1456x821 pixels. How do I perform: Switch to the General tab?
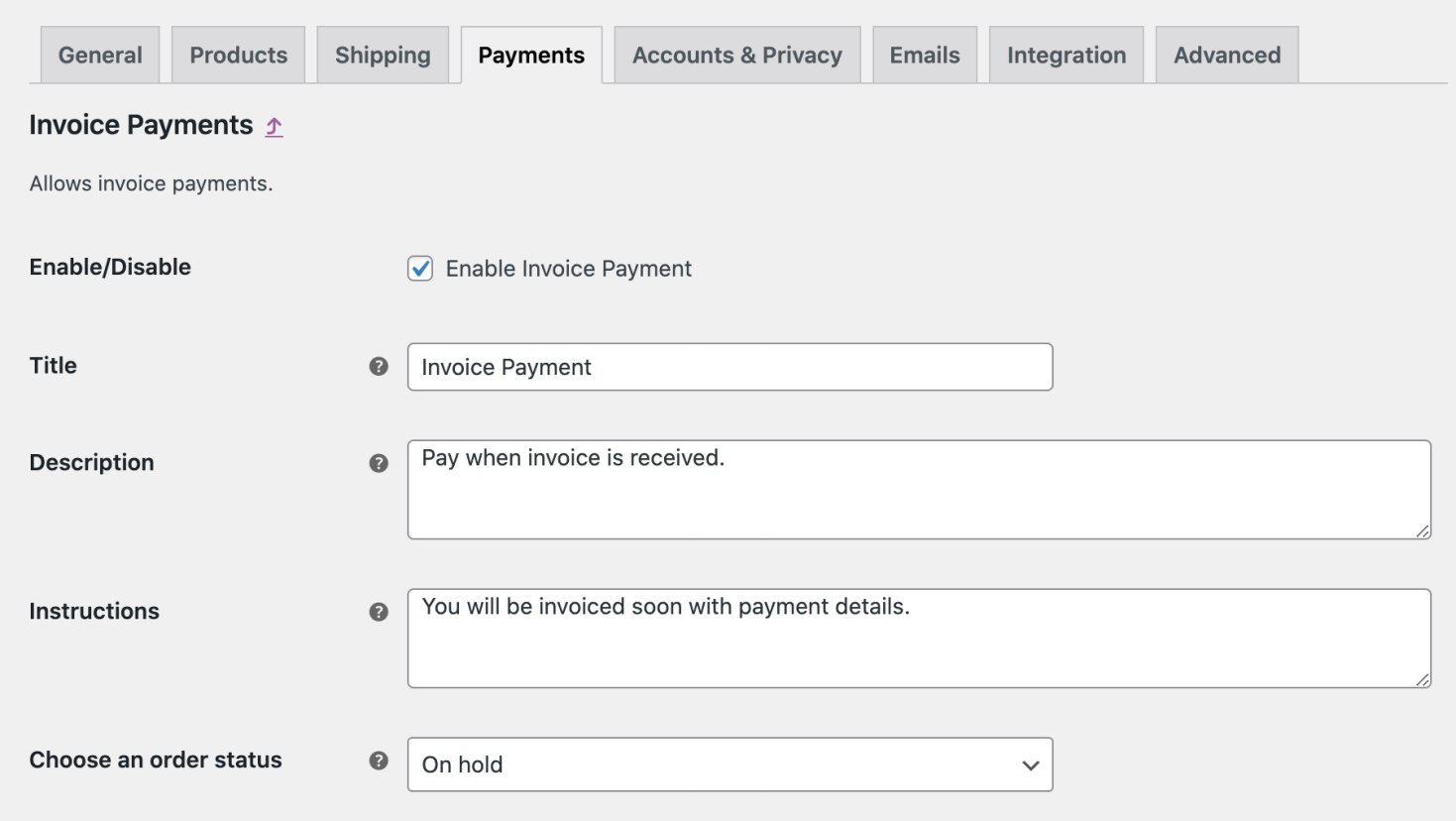[99, 55]
